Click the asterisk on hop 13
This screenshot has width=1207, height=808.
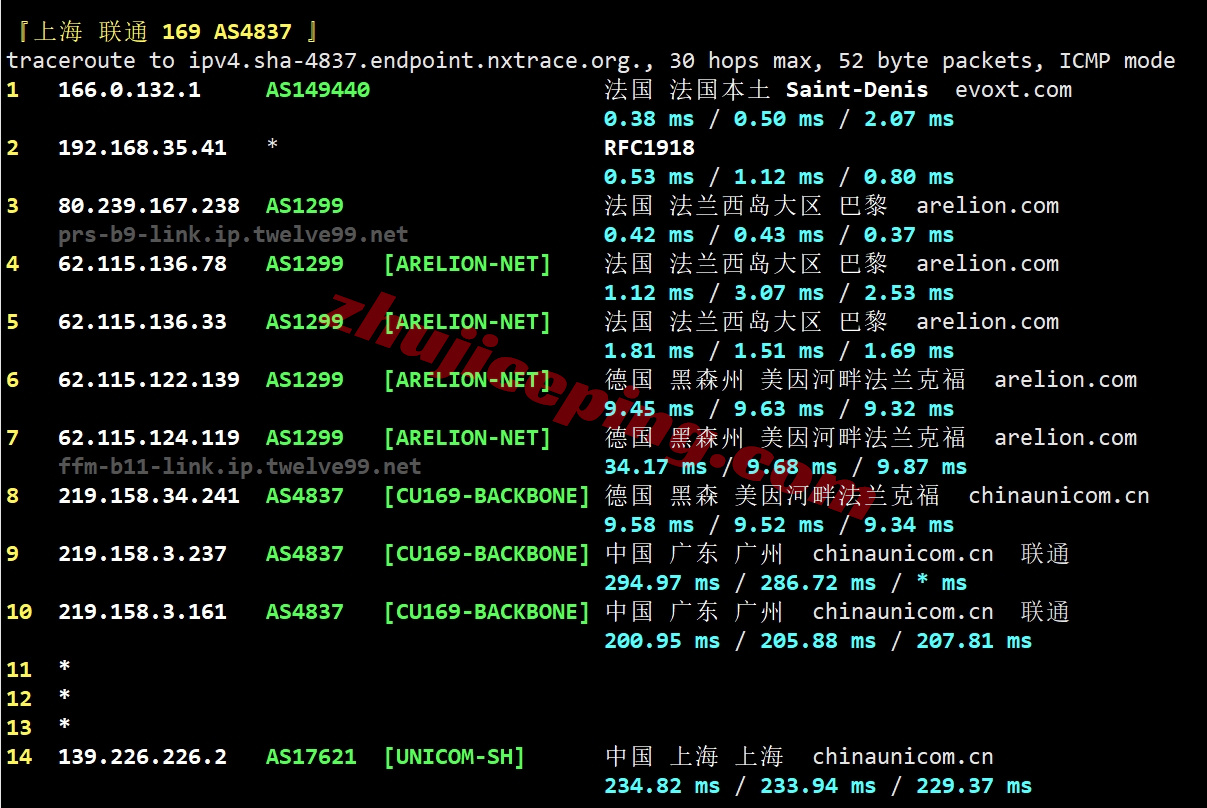pos(65,726)
